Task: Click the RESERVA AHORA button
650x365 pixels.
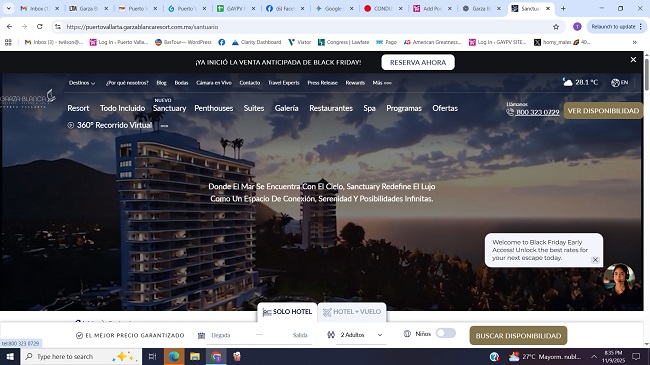Action: [x=418, y=62]
